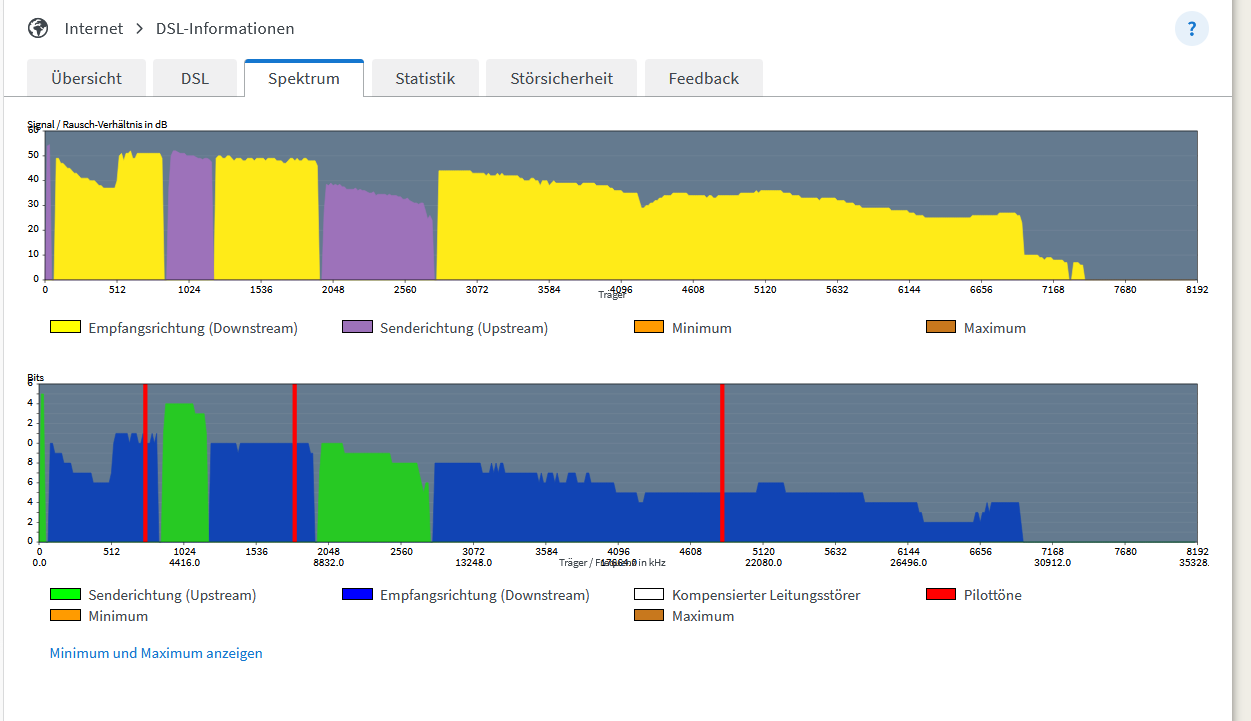Go to the Feedback tab

(704, 78)
